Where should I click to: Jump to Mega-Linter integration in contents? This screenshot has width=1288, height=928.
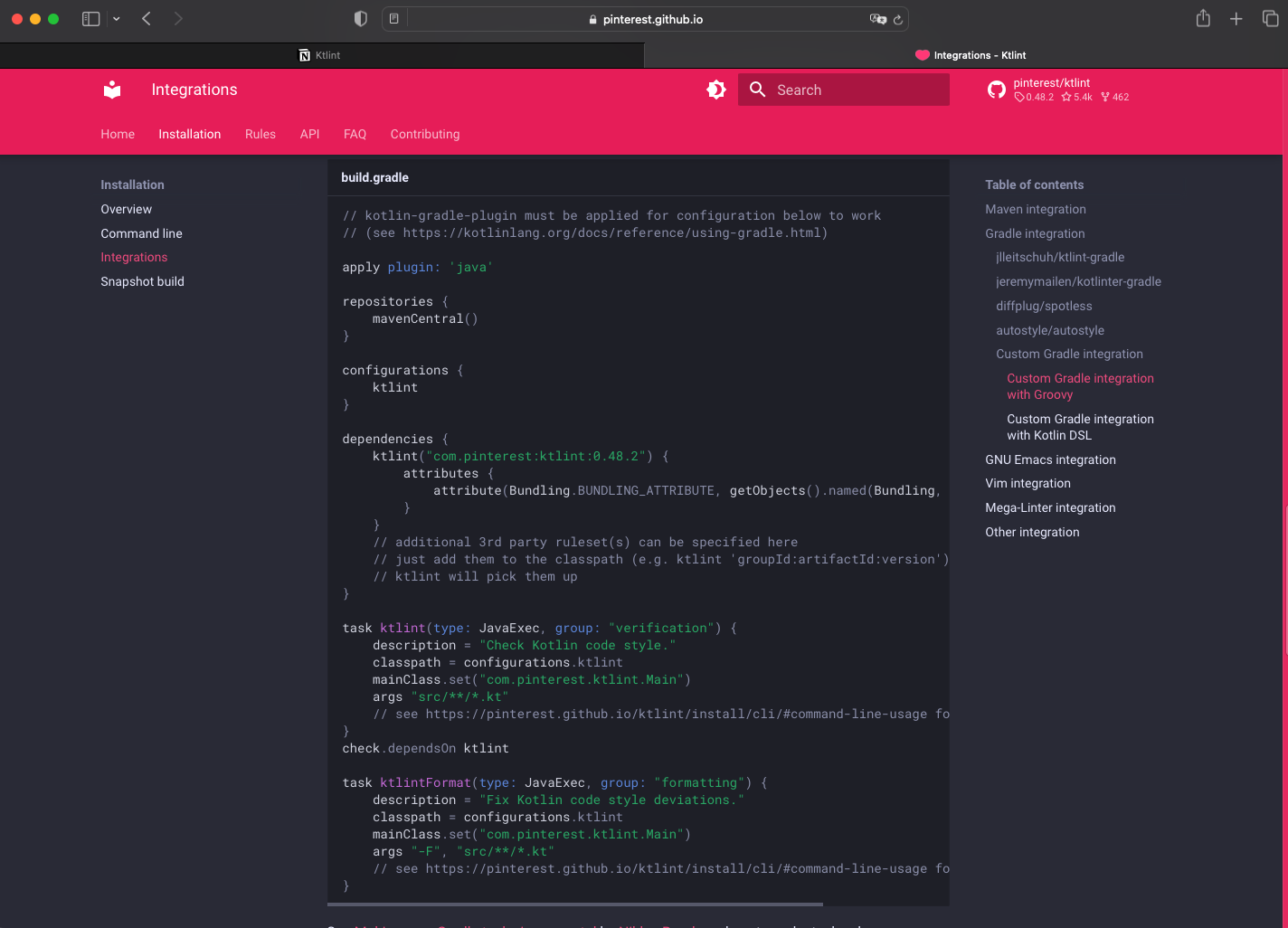(x=1050, y=507)
